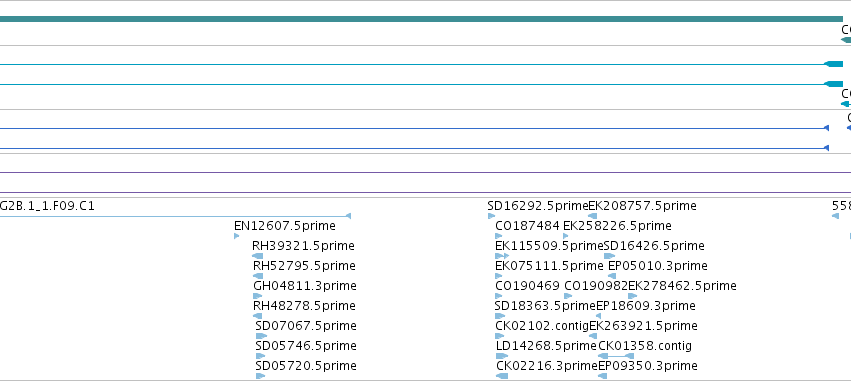The image size is (851, 381).
Task: Click the CK01358.contig label
Action: click(645, 346)
